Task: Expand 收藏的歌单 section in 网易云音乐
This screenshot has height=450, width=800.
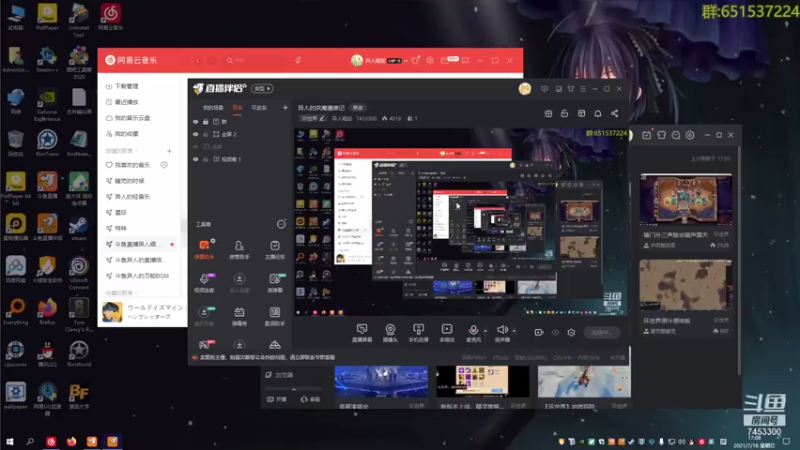Action: click(x=121, y=293)
